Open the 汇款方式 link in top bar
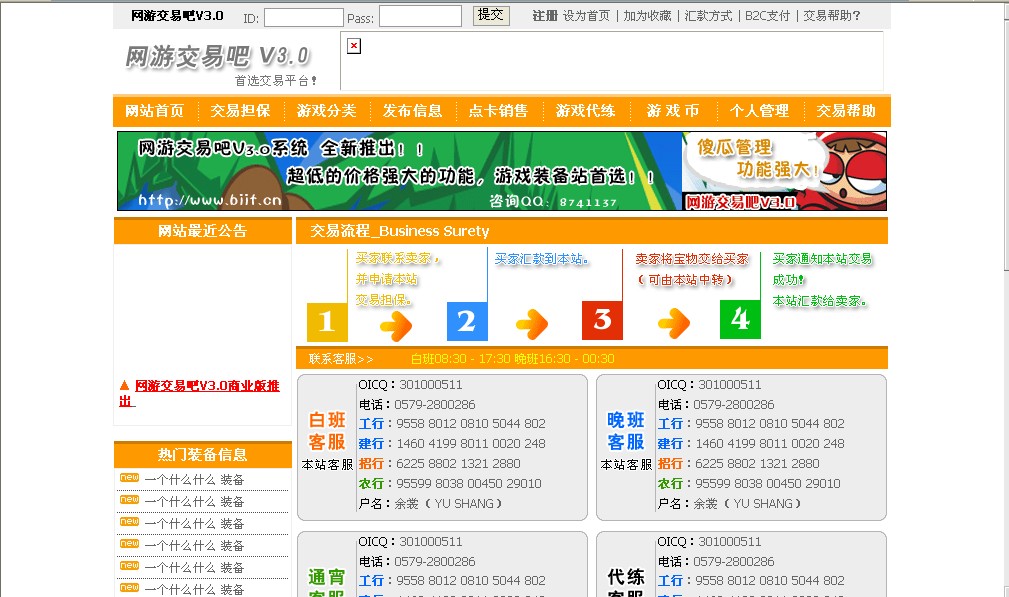 pyautogui.click(x=708, y=15)
